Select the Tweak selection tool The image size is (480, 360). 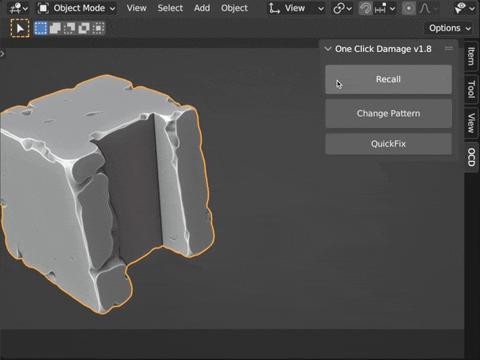click(20, 28)
